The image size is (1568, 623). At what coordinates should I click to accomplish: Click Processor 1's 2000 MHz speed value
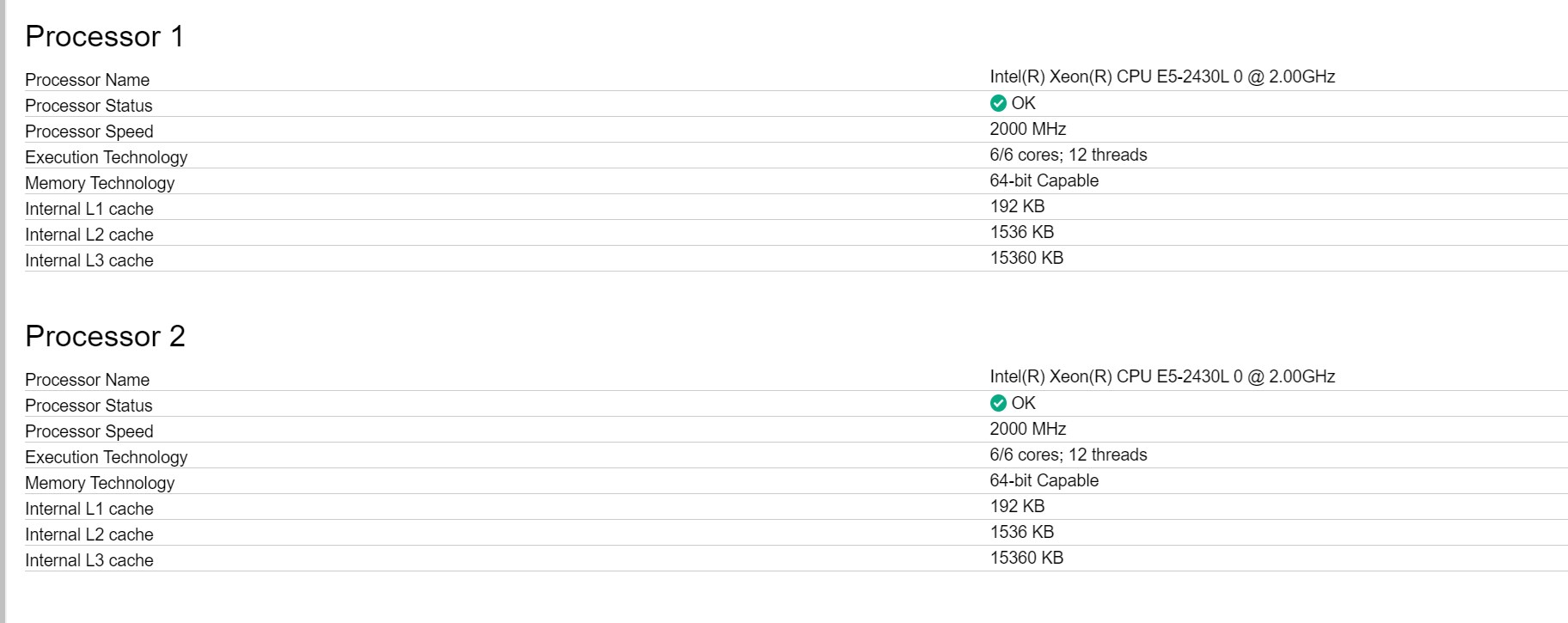[1027, 129]
